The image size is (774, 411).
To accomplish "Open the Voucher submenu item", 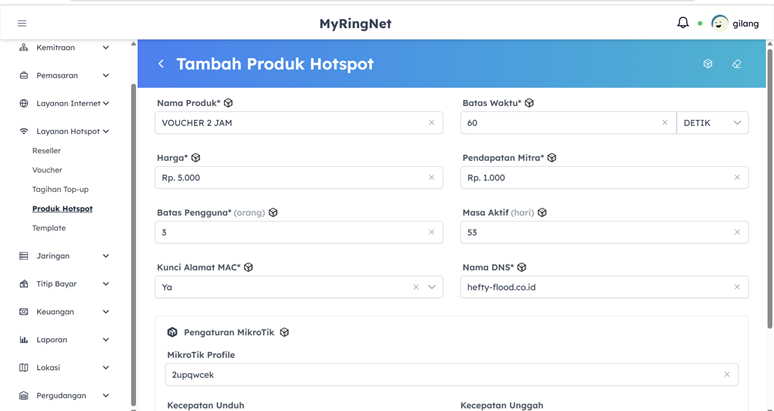I will coord(47,170).
